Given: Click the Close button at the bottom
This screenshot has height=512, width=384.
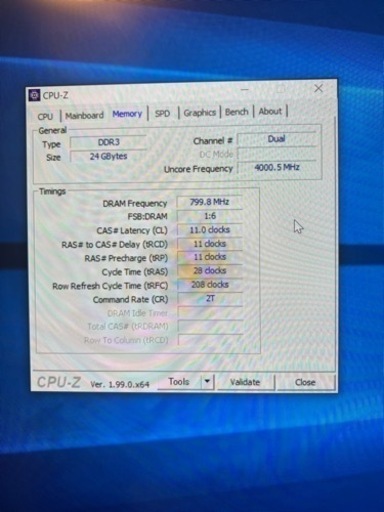Looking at the screenshot, I should pos(305,382).
